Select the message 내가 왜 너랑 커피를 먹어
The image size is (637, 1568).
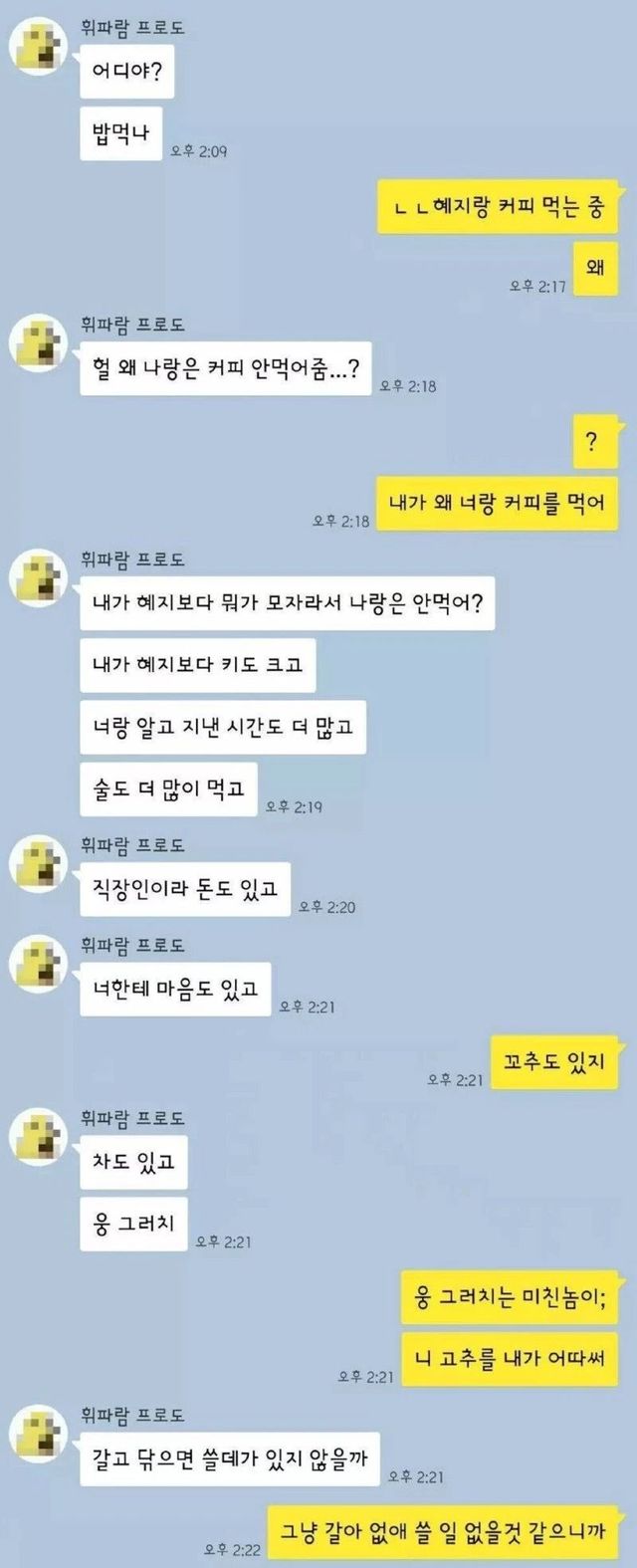497,504
